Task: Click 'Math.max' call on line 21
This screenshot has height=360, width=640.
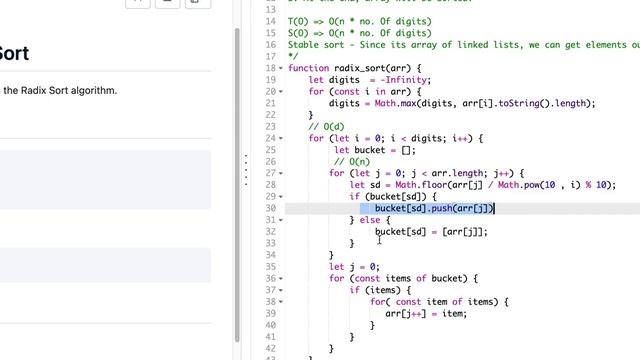Action: point(395,103)
